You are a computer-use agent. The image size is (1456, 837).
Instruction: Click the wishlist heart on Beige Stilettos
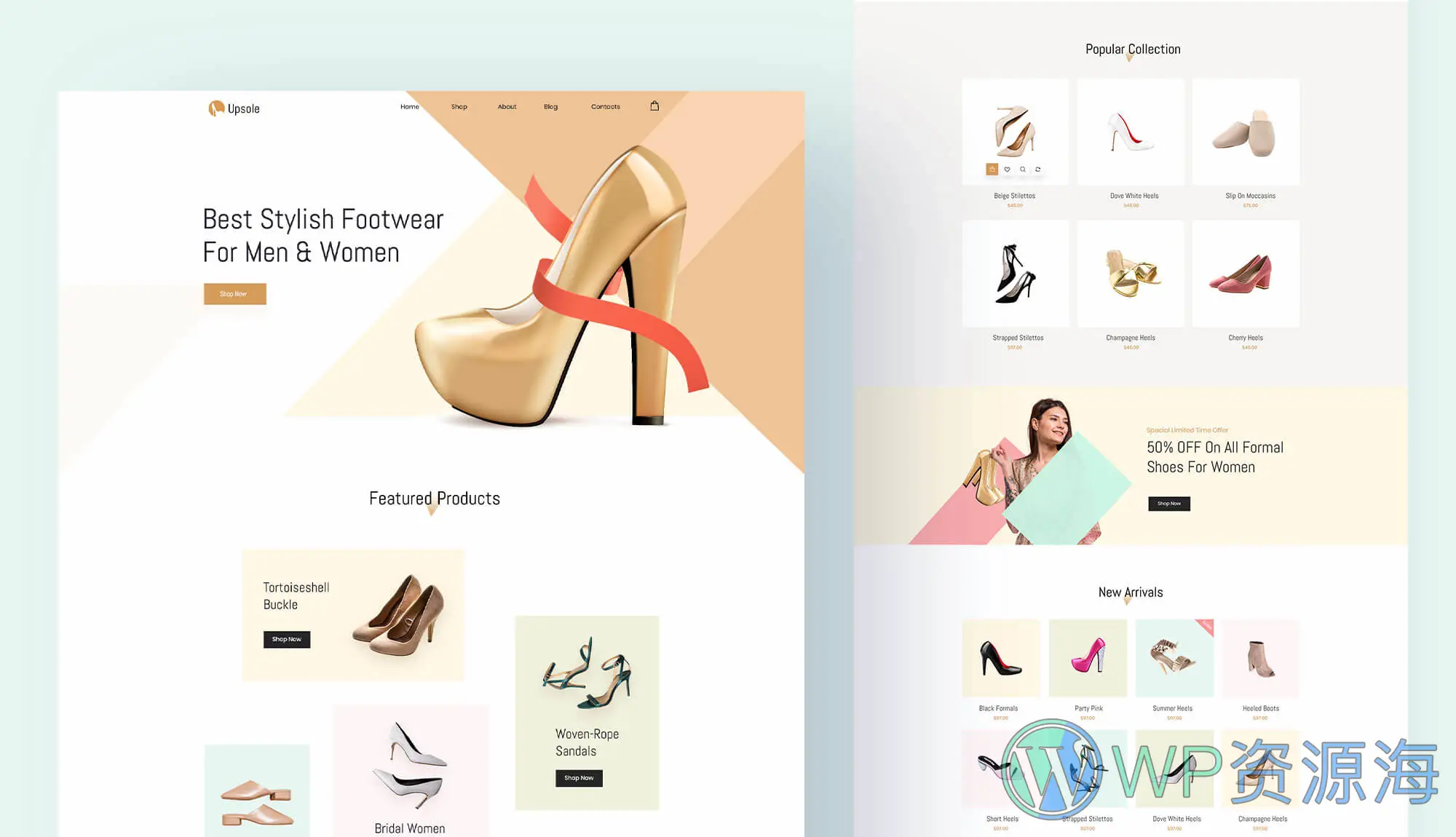pyautogui.click(x=1008, y=169)
